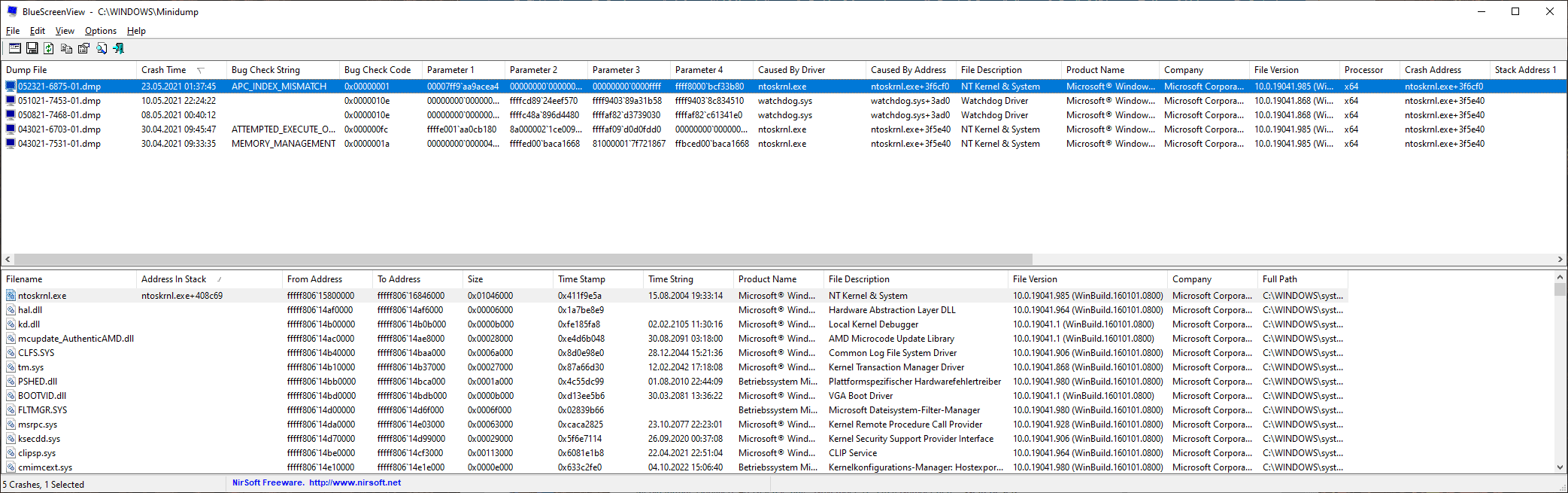Click the Save floppy-disk toolbar icon
The width and height of the screenshot is (1568, 493).
coord(32,48)
